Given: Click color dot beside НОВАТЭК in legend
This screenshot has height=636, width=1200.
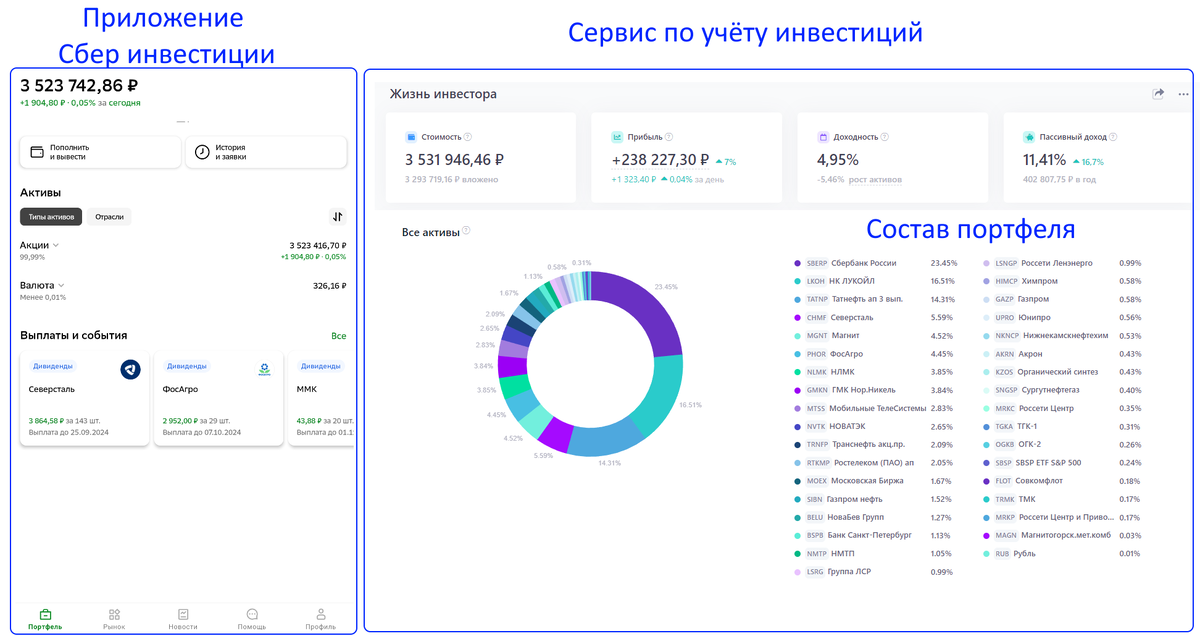Looking at the screenshot, I should click(x=797, y=426).
